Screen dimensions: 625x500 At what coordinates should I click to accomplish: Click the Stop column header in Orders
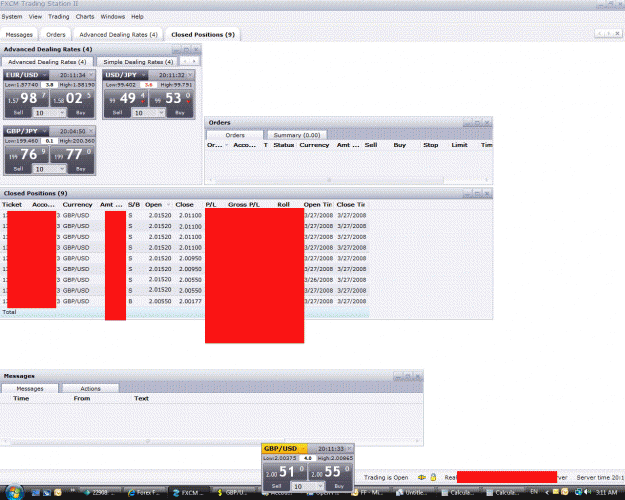[430, 145]
